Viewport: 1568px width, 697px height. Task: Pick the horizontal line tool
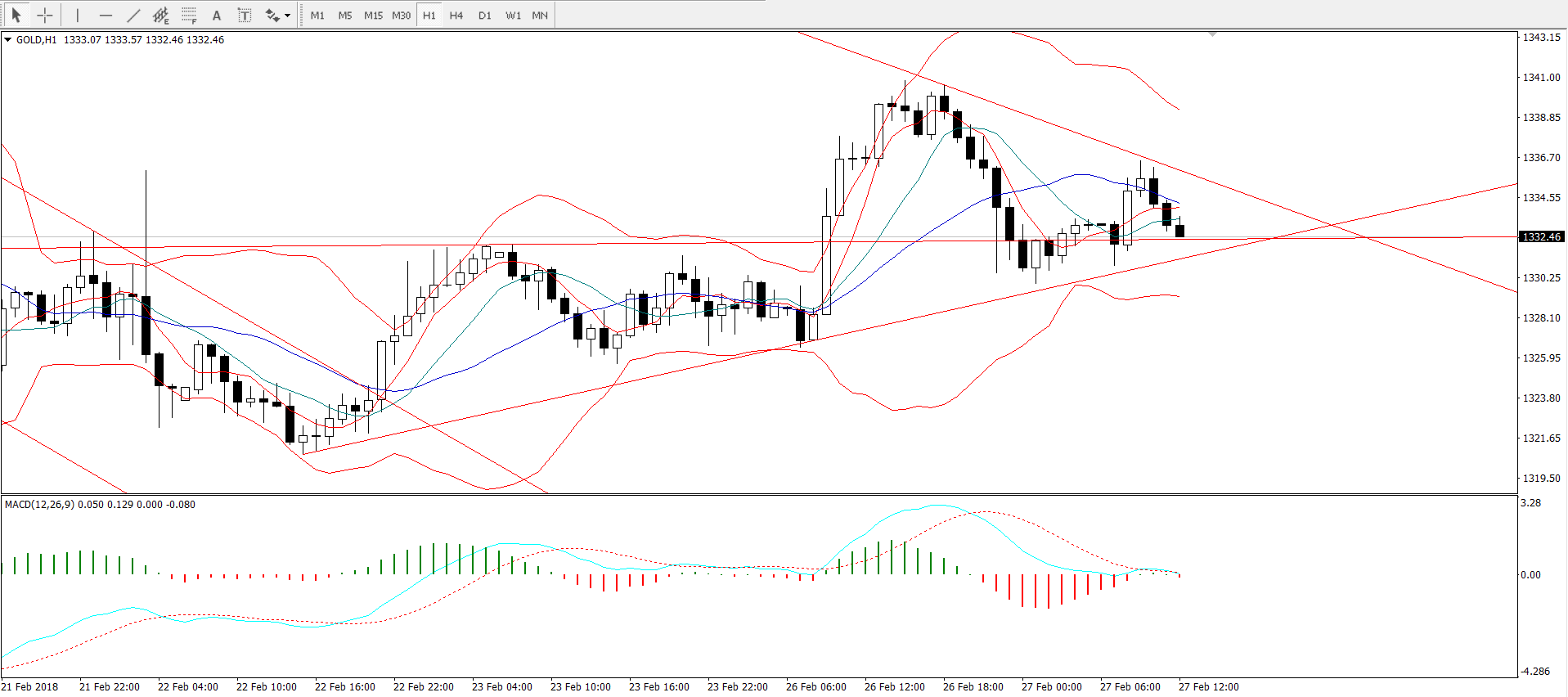click(106, 15)
